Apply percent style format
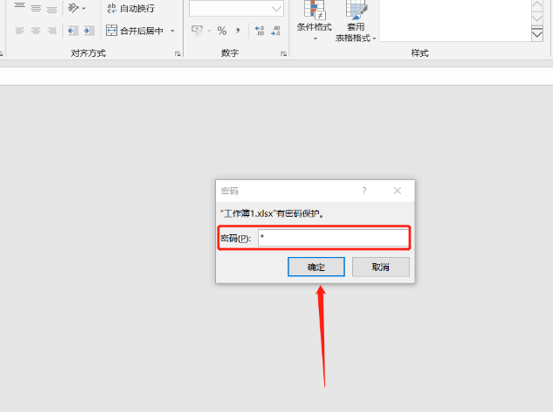Viewport: 553px width, 412px height. 222,31
